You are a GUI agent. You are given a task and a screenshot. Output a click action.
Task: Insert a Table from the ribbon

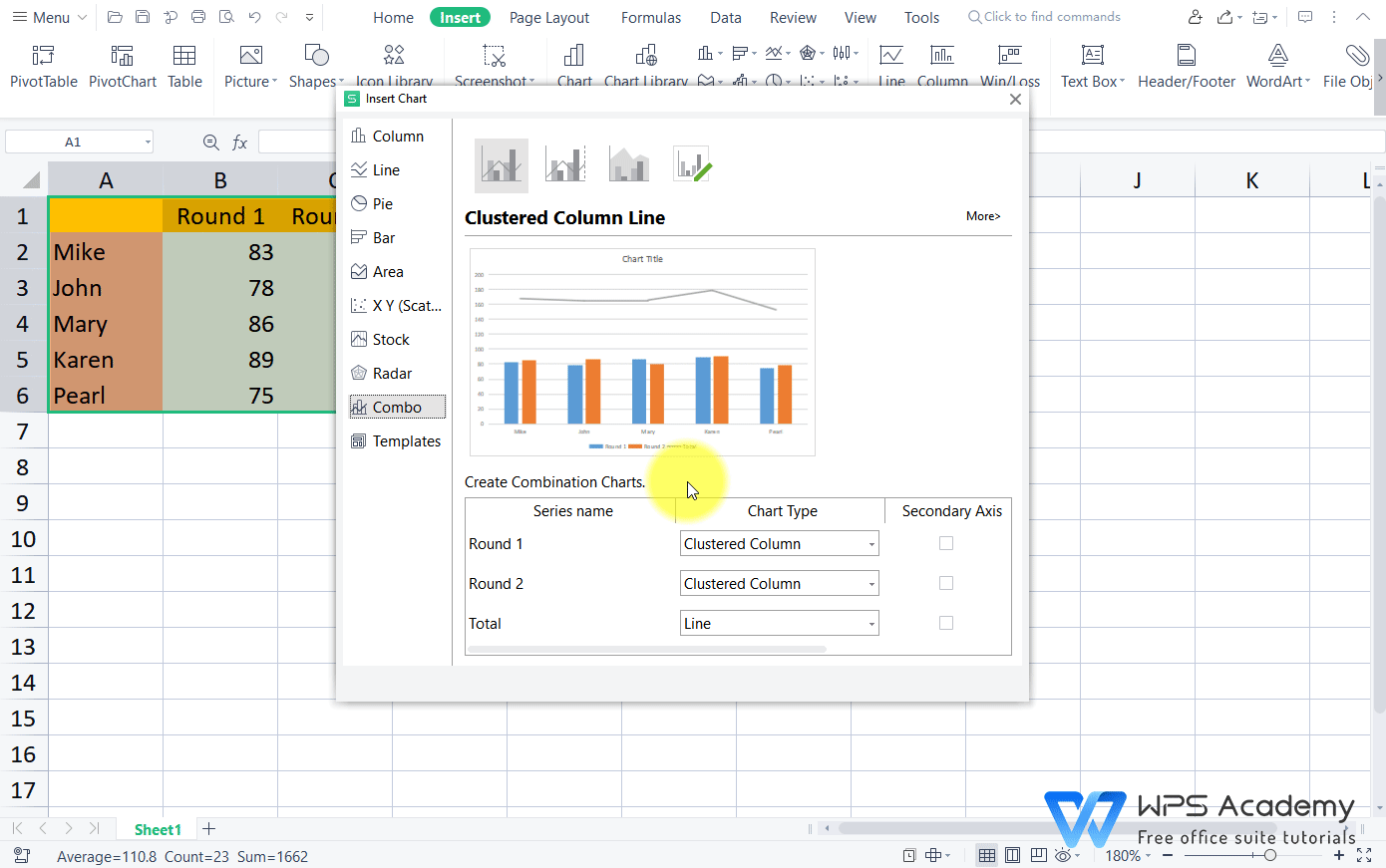coord(184,64)
